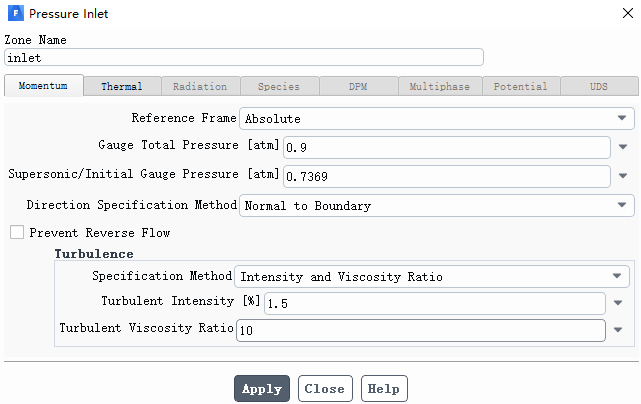Screen dimensions: 641x404
Task: Click the Close button
Action: click(x=325, y=388)
